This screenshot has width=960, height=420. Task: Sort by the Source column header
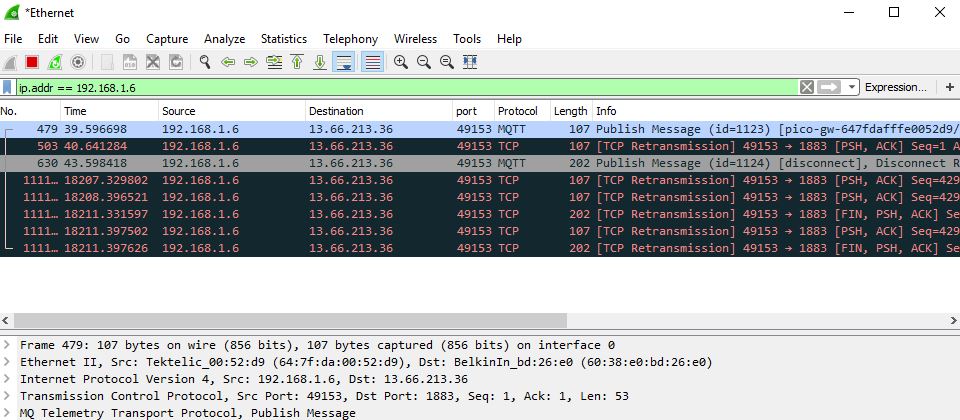pyautogui.click(x=232, y=111)
